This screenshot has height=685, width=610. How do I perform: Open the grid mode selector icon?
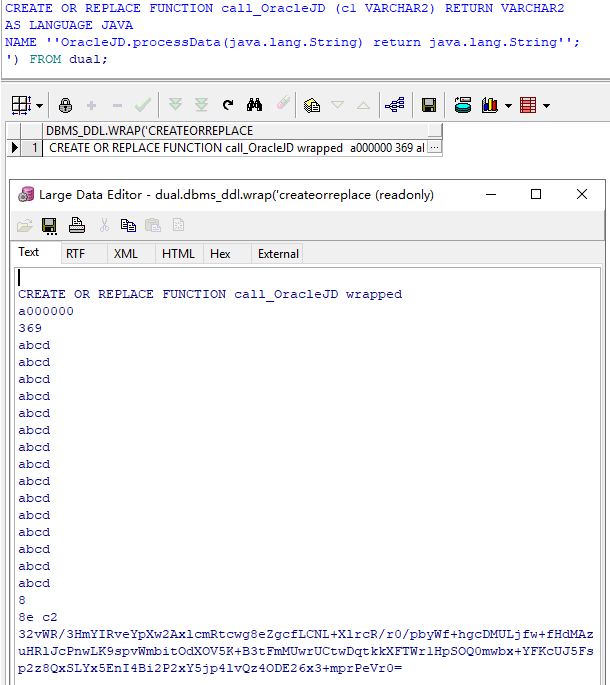click(21, 105)
